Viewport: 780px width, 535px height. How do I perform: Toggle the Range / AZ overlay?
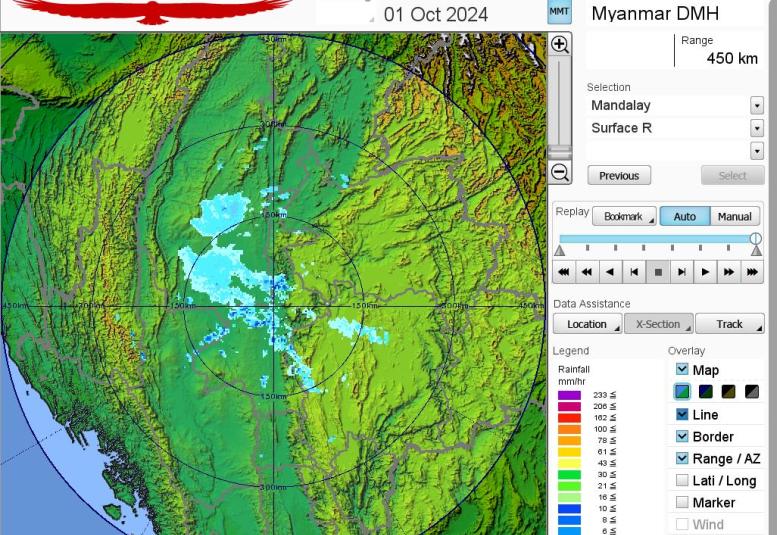pyautogui.click(x=682, y=459)
